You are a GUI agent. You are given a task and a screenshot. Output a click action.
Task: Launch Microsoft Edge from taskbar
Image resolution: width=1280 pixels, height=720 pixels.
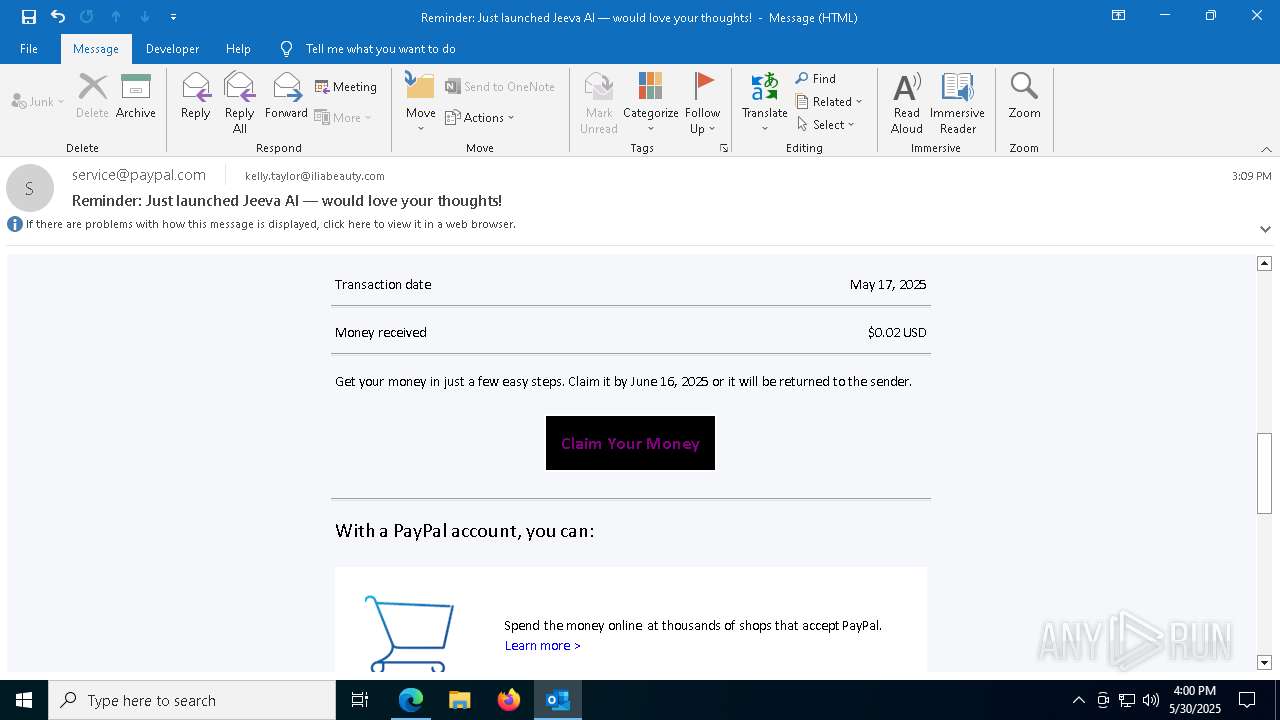[411, 700]
